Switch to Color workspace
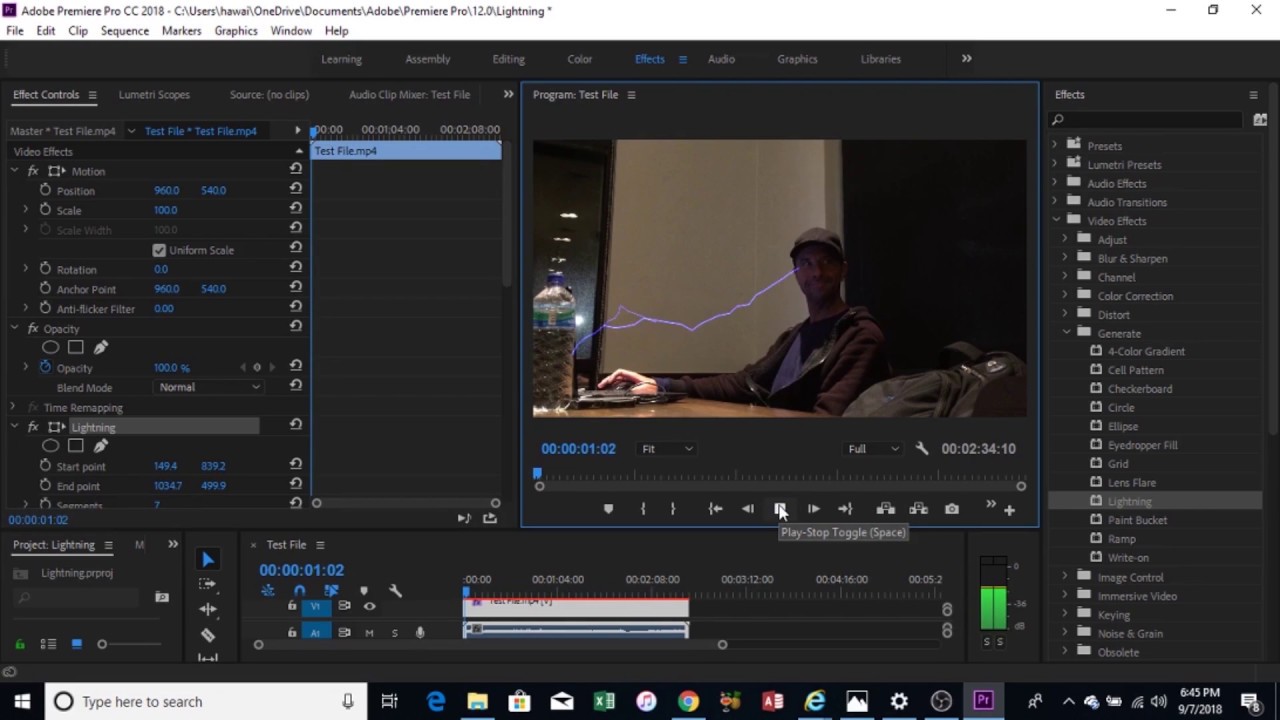Viewport: 1280px width, 720px height. coord(580,59)
